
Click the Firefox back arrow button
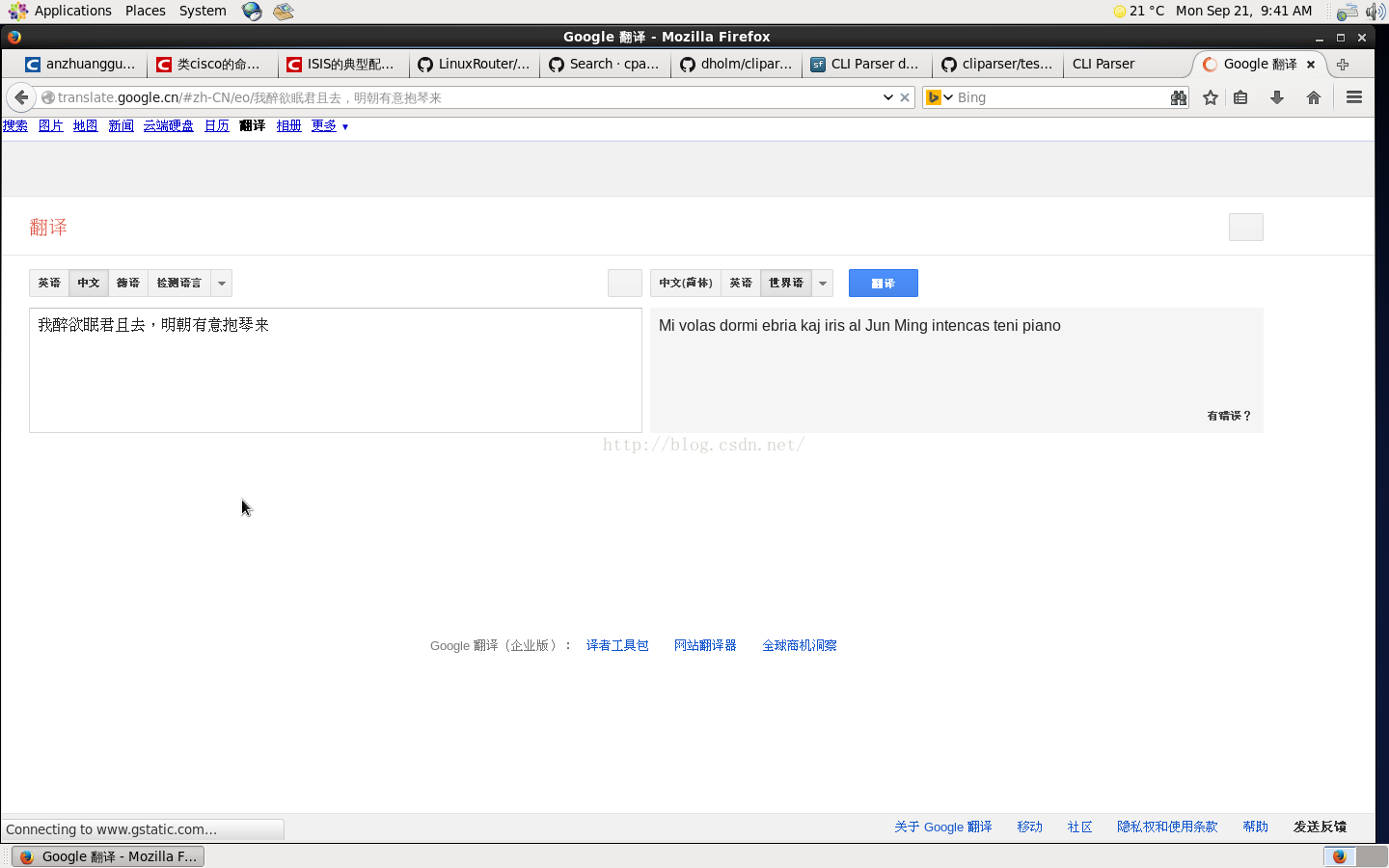pos(21,97)
